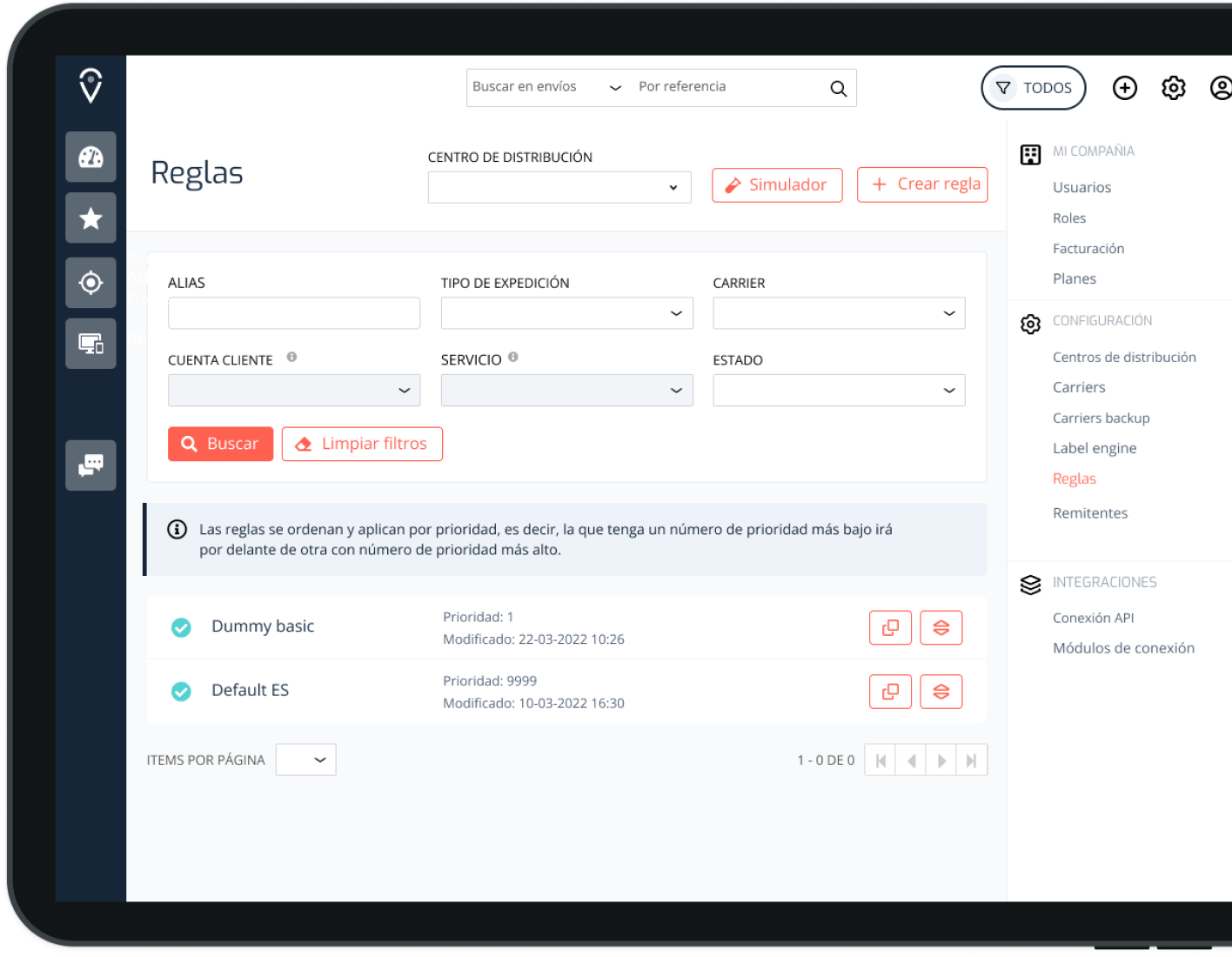The image size is (1232, 957).
Task: Open the Servicio dropdown
Action: [567, 391]
